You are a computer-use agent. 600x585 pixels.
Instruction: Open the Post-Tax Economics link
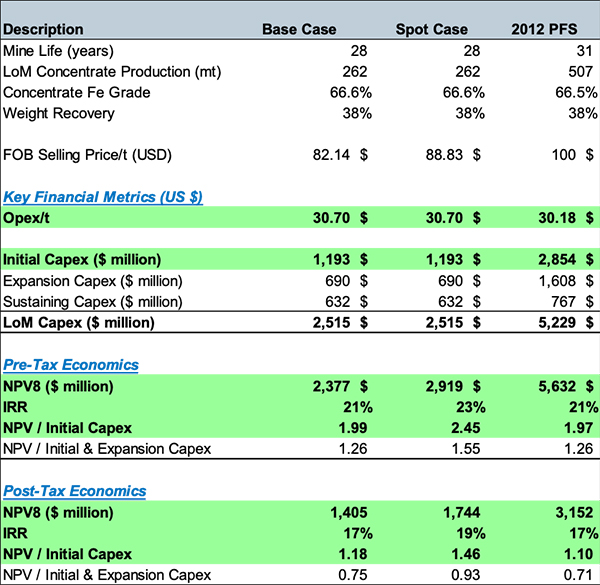75,491
